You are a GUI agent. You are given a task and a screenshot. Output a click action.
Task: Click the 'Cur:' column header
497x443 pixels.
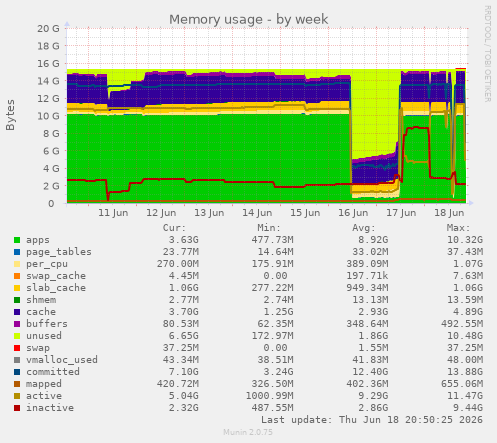[174, 228]
